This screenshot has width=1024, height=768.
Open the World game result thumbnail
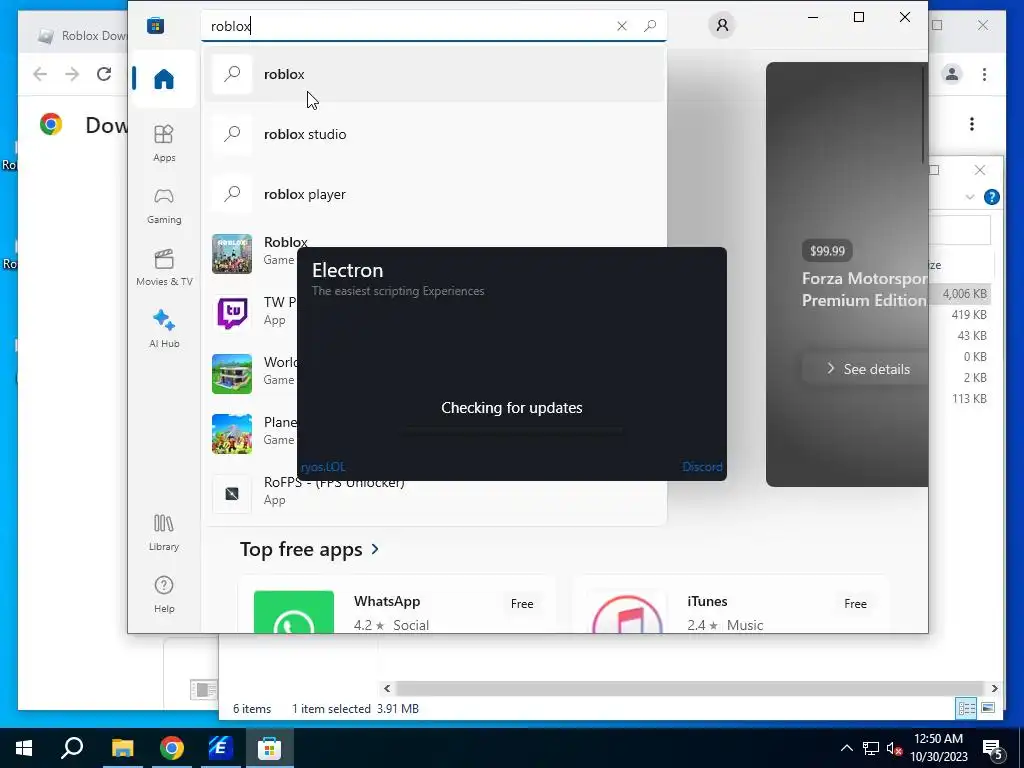tap(232, 374)
